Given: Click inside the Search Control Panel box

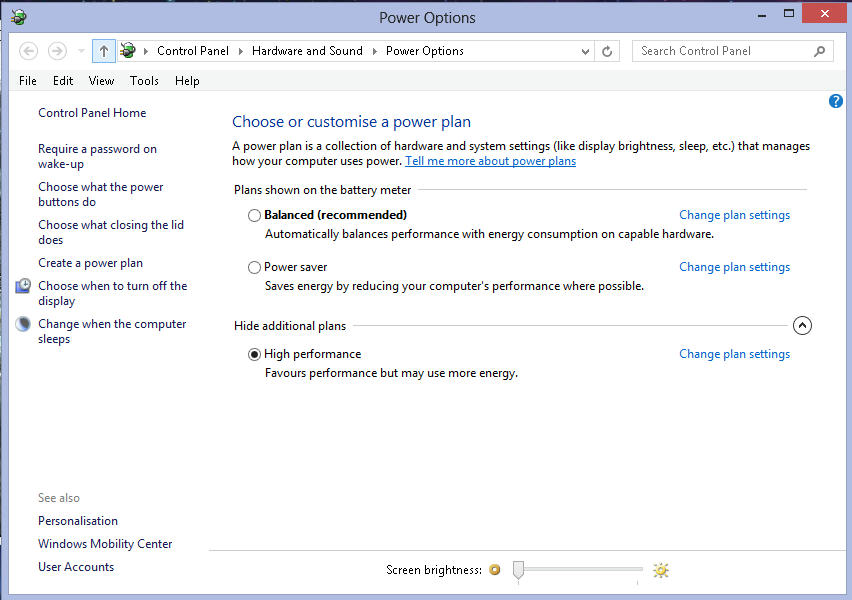Looking at the screenshot, I should point(720,51).
